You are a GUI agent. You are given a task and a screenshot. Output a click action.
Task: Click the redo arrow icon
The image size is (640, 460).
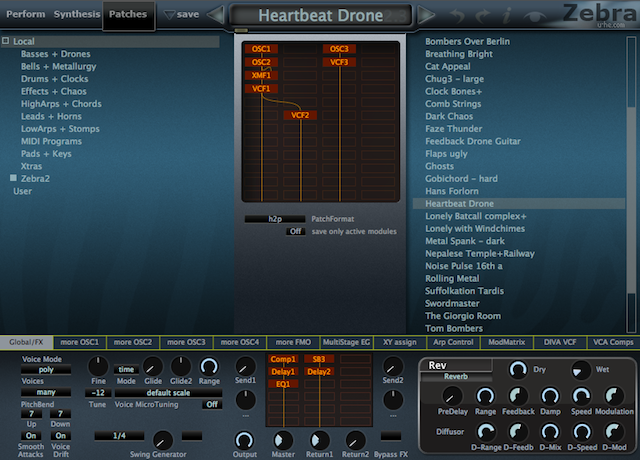(482, 16)
